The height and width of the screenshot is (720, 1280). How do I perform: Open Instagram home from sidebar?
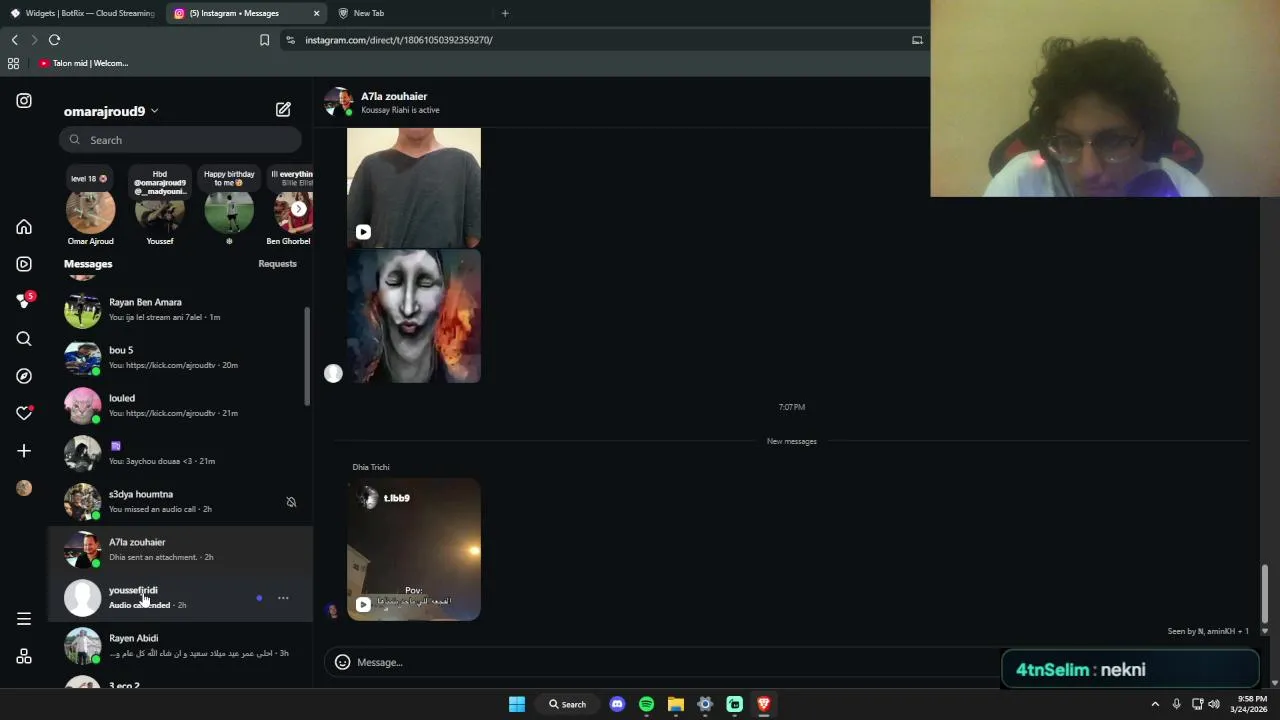(24, 227)
